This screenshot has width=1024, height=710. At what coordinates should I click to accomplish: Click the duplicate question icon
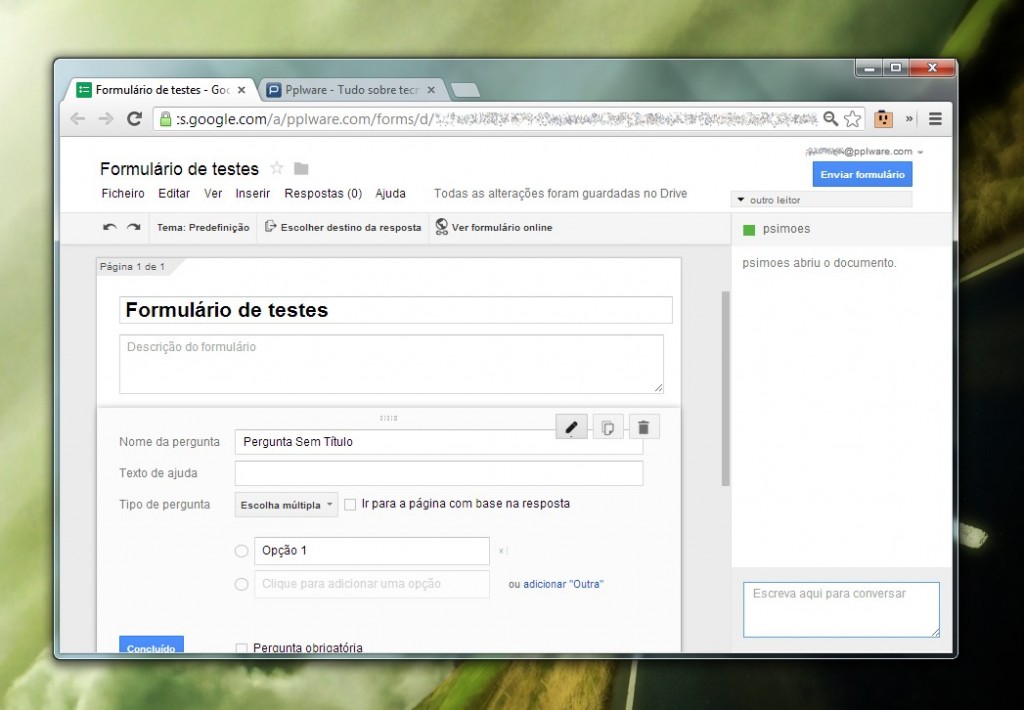608,426
